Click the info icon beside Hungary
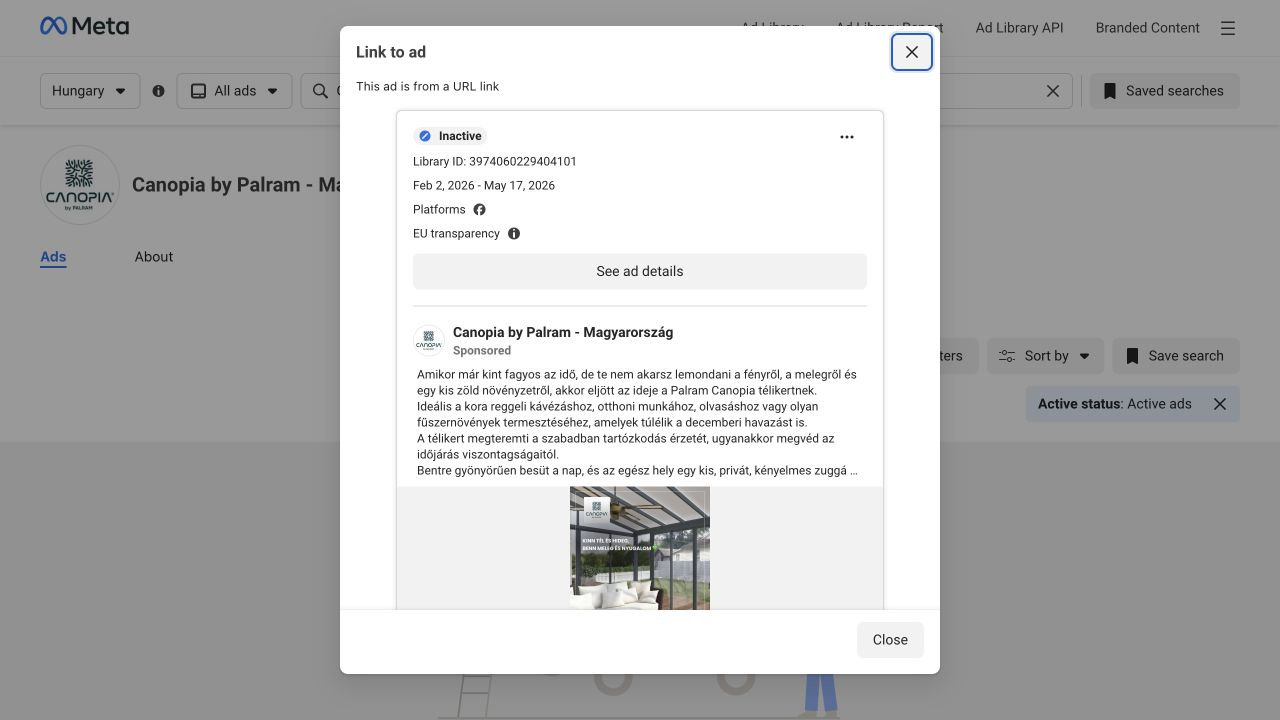This screenshot has height=720, width=1280. (x=158, y=91)
